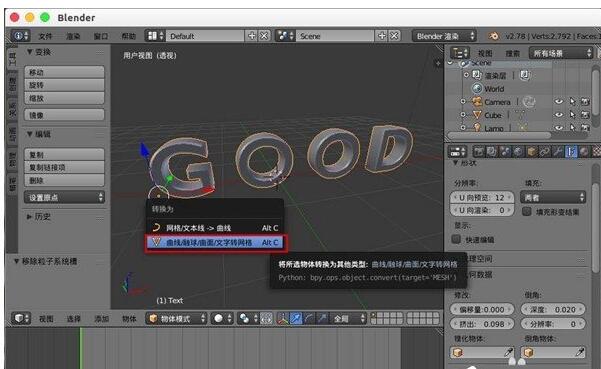The height and width of the screenshot is (369, 601).
Task: Click the 移动 (Translate) button
Action: click(64, 72)
